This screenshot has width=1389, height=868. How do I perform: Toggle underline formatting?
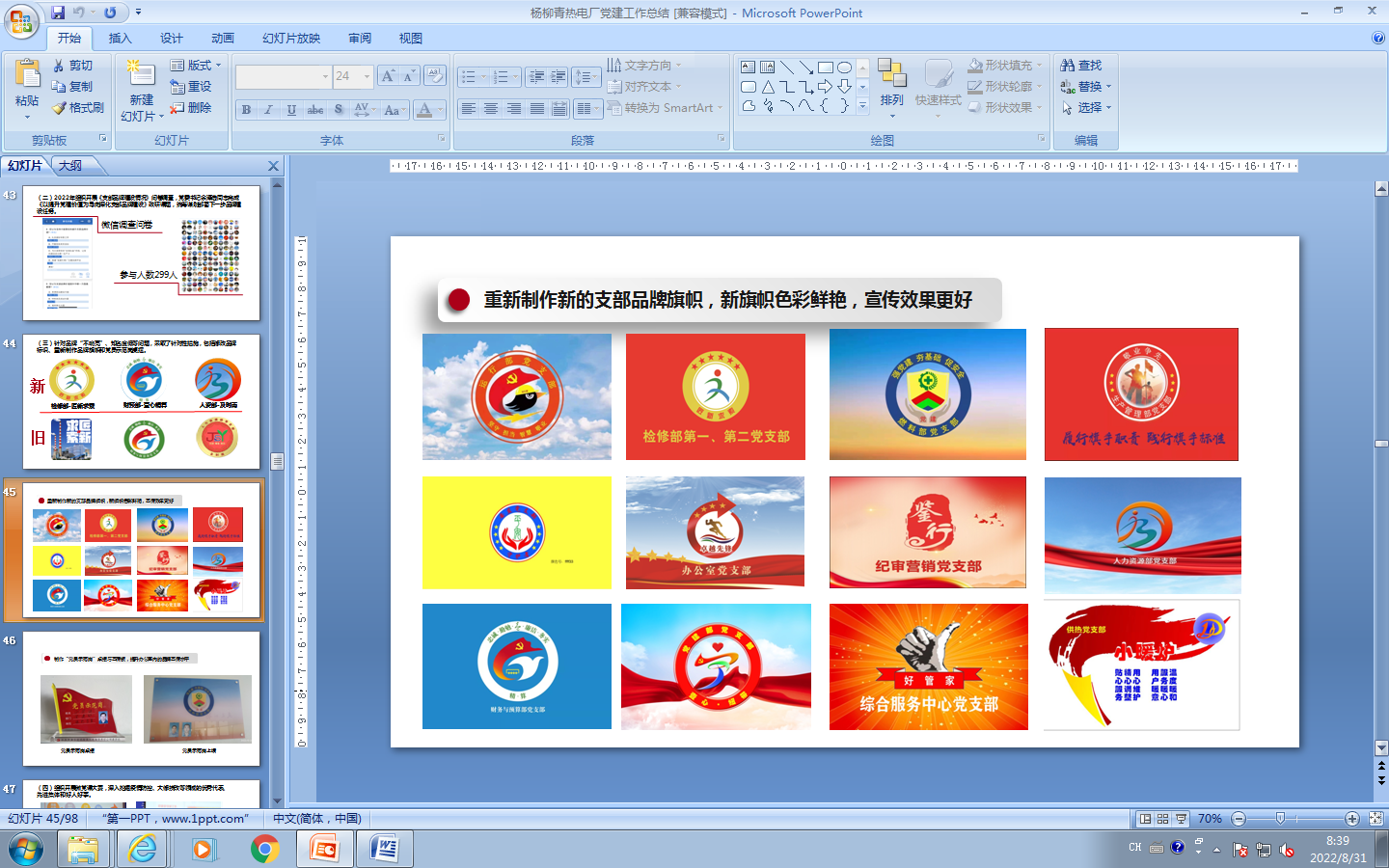(x=291, y=110)
